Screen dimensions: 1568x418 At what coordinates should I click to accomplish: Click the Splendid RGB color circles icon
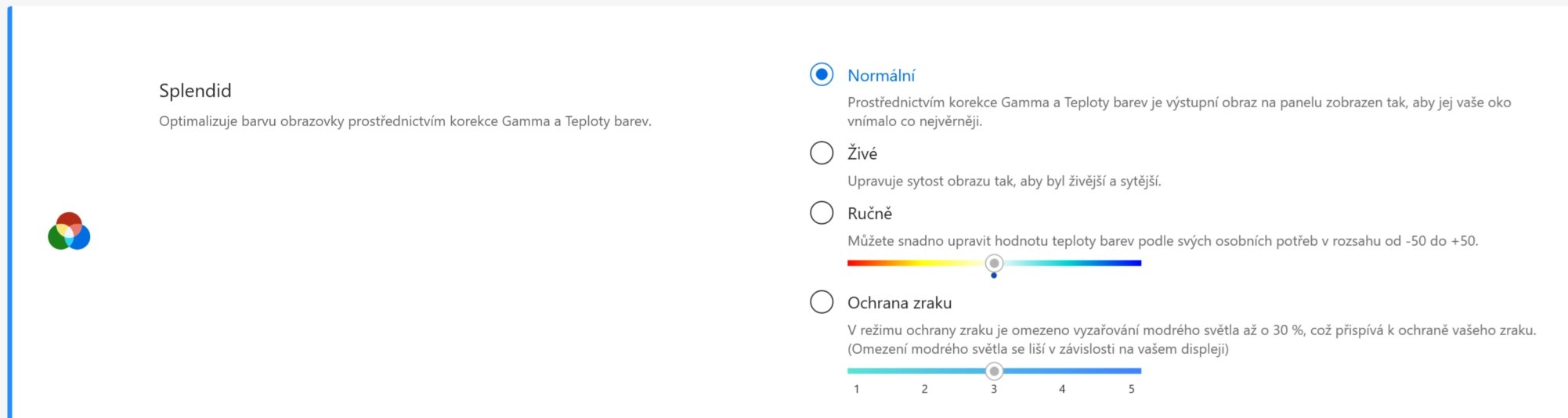point(69,232)
